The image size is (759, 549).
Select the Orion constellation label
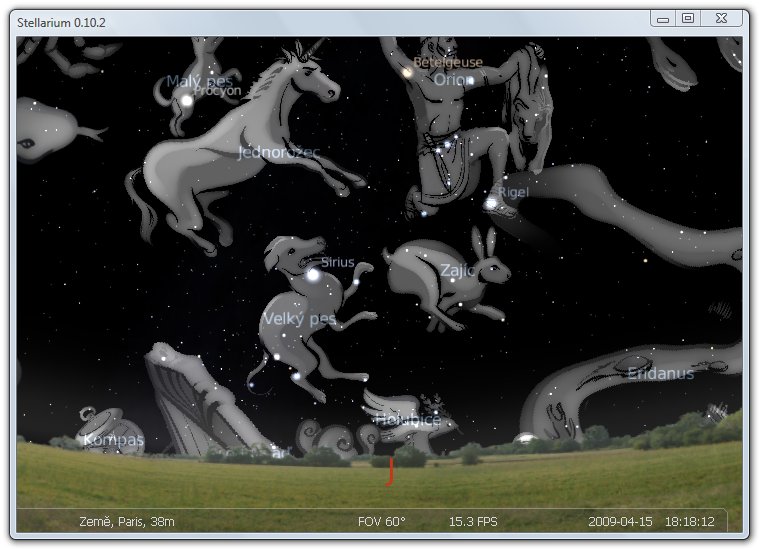coord(454,79)
